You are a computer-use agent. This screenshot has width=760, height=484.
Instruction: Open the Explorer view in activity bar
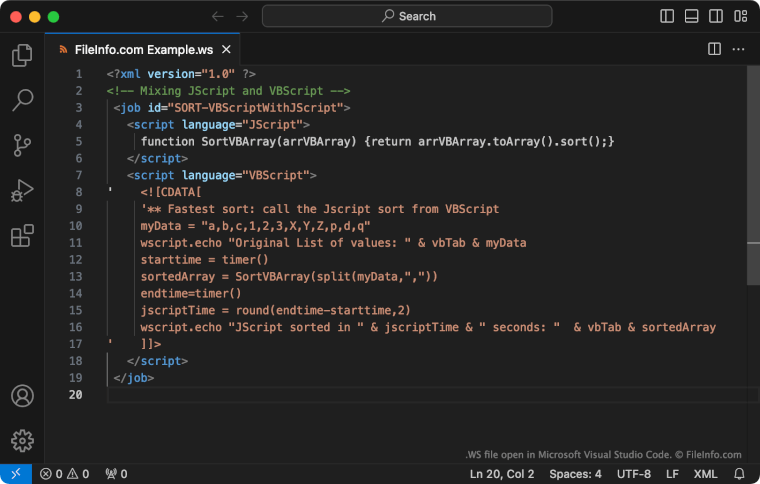[x=22, y=56]
